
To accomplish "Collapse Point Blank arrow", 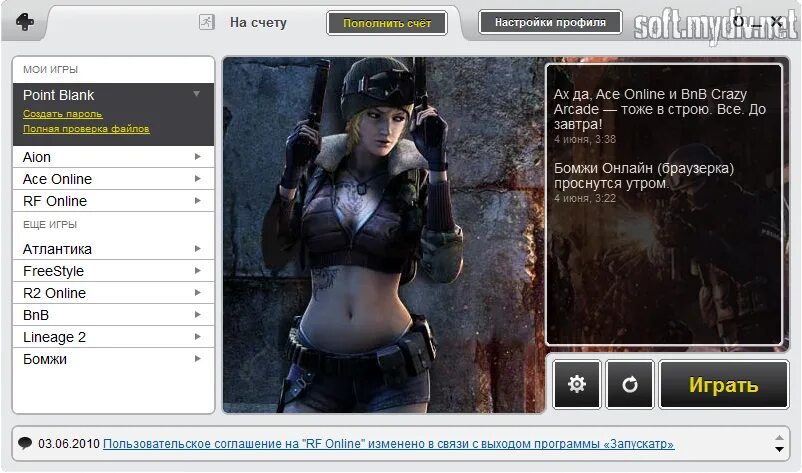I will pyautogui.click(x=196, y=94).
